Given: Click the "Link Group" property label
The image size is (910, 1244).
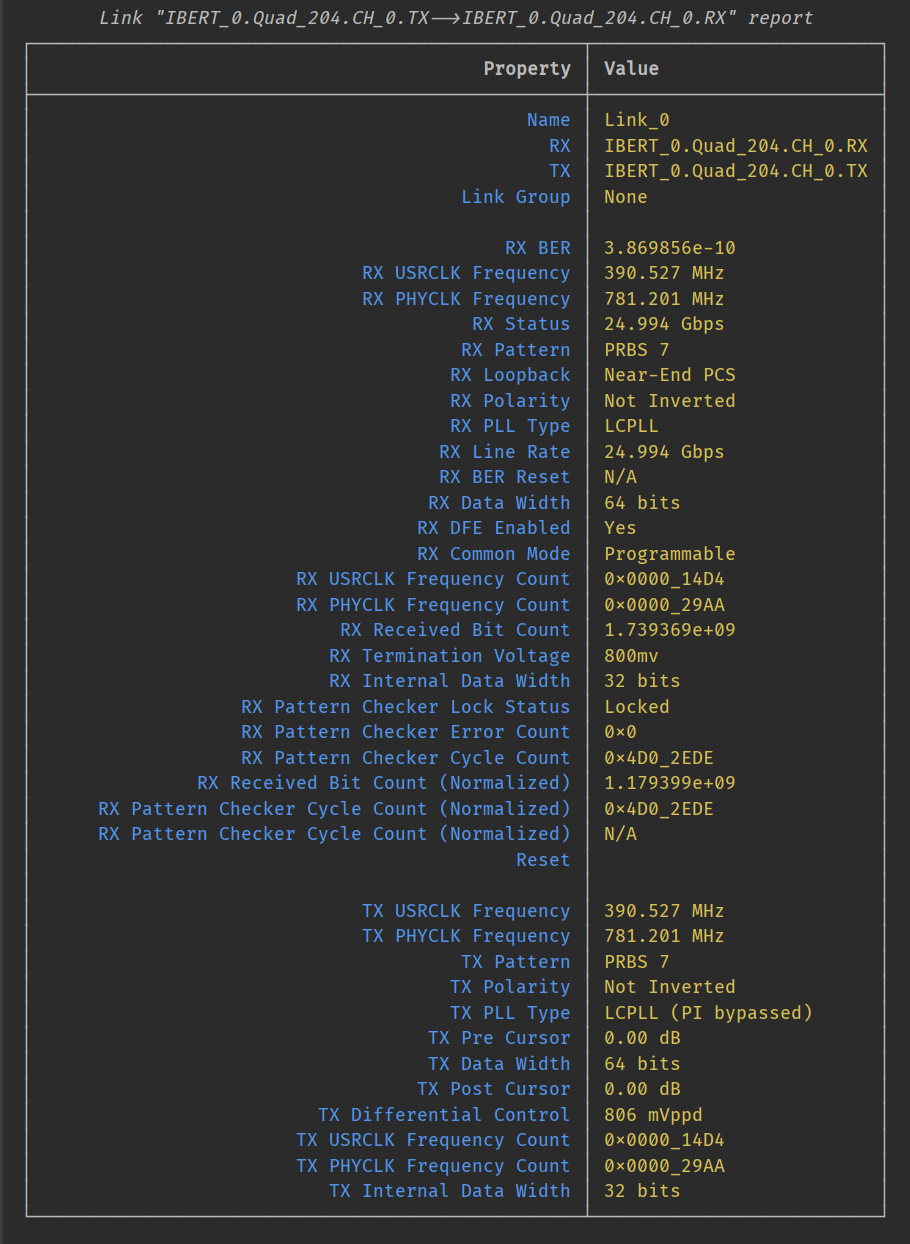Looking at the screenshot, I should (515, 197).
